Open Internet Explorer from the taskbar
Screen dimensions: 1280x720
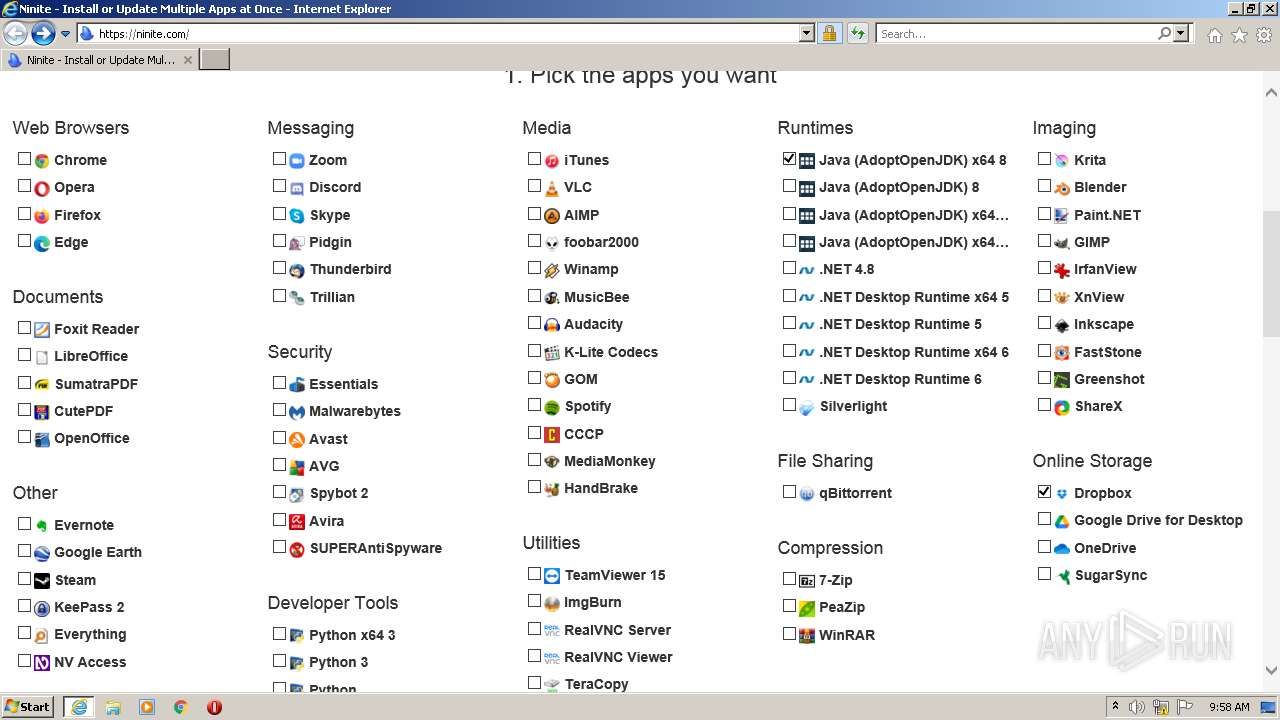(79, 707)
